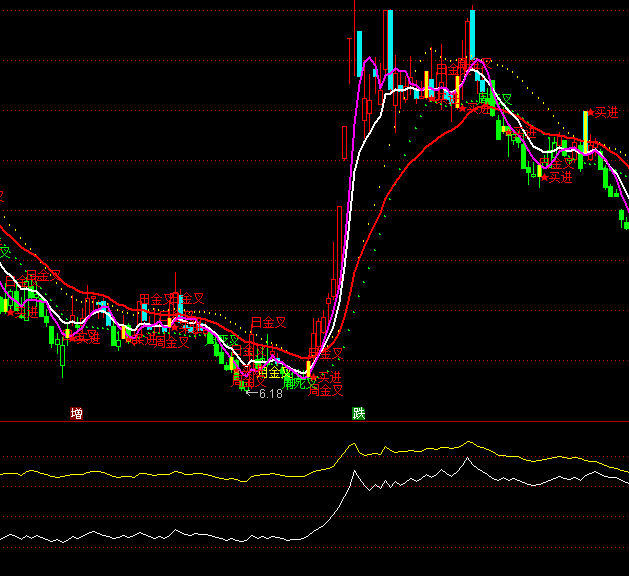Click the 6.18 low price label
This screenshot has height=576, width=629.
pos(268,394)
